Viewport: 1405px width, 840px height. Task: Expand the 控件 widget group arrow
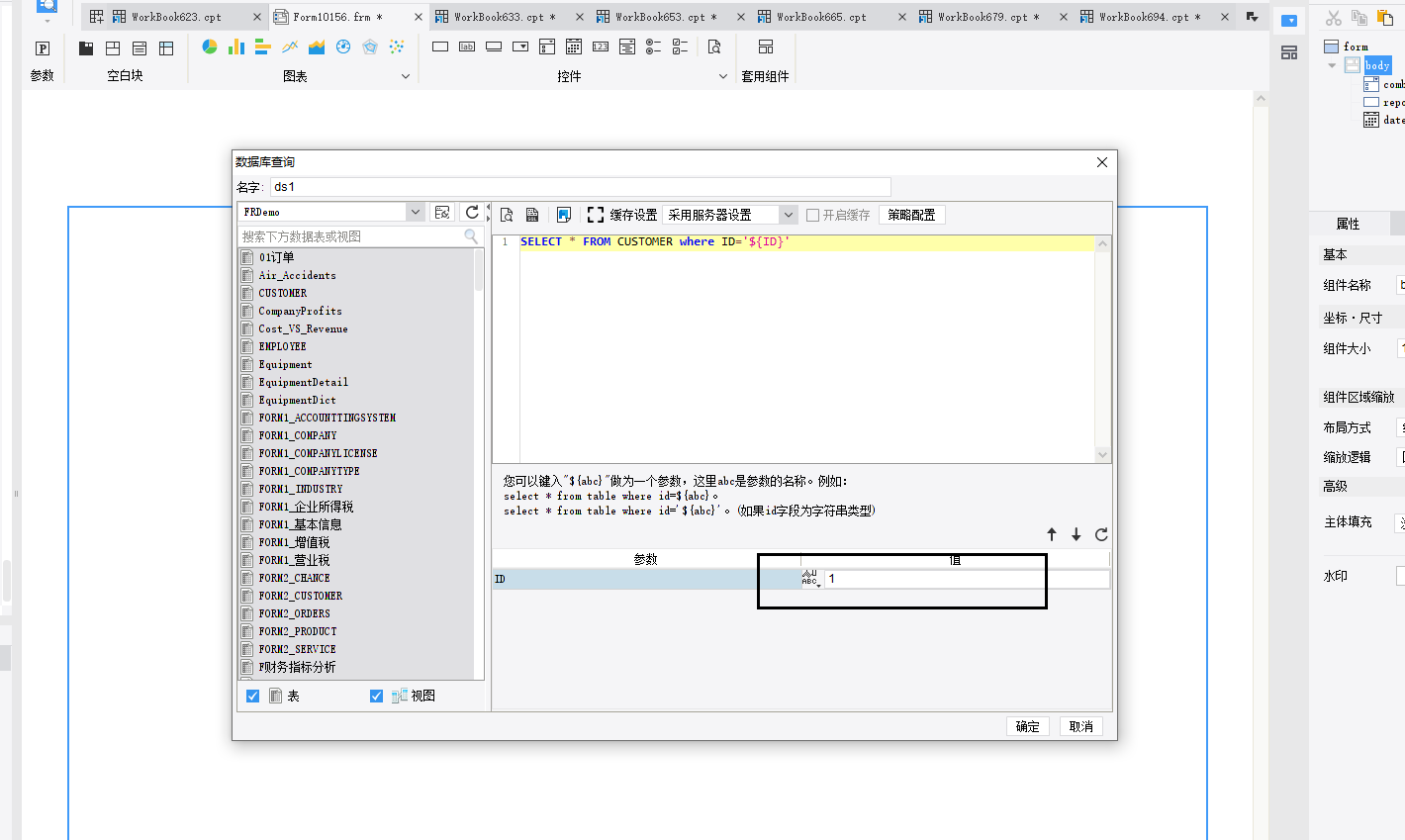coord(722,76)
